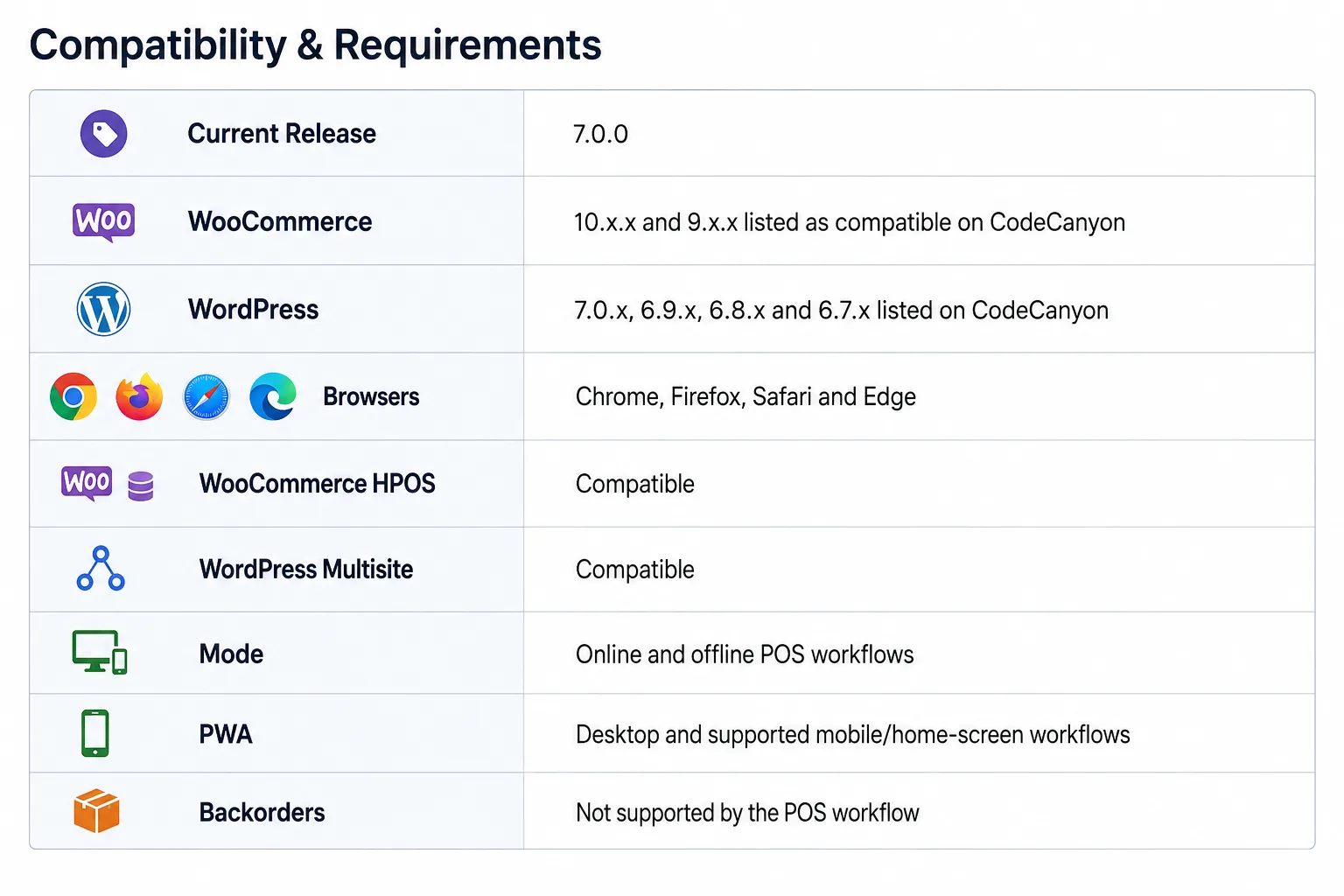
Task: Select the PWA label
Action: pos(226,734)
